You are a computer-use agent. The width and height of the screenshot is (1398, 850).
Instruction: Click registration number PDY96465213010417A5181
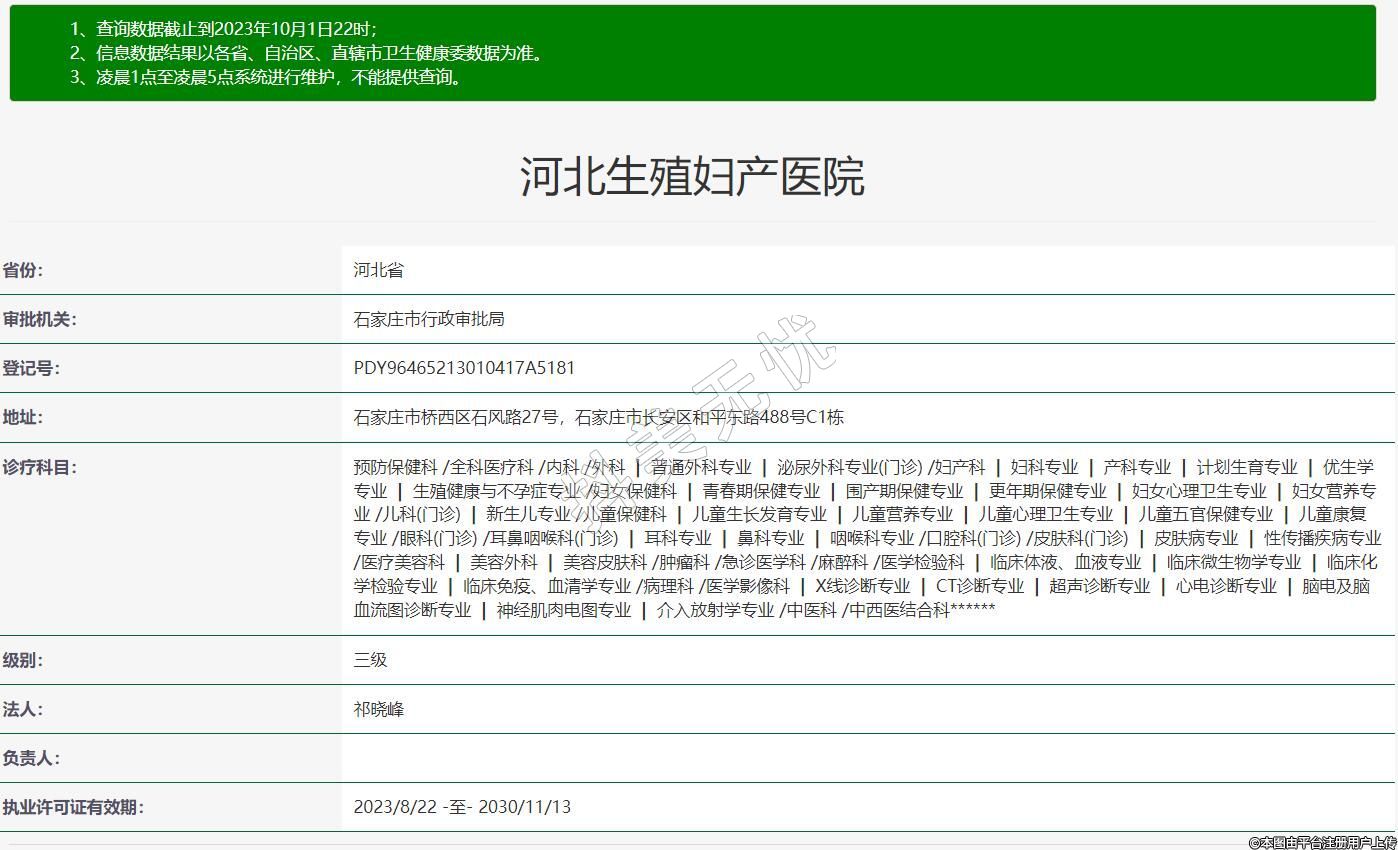point(464,368)
